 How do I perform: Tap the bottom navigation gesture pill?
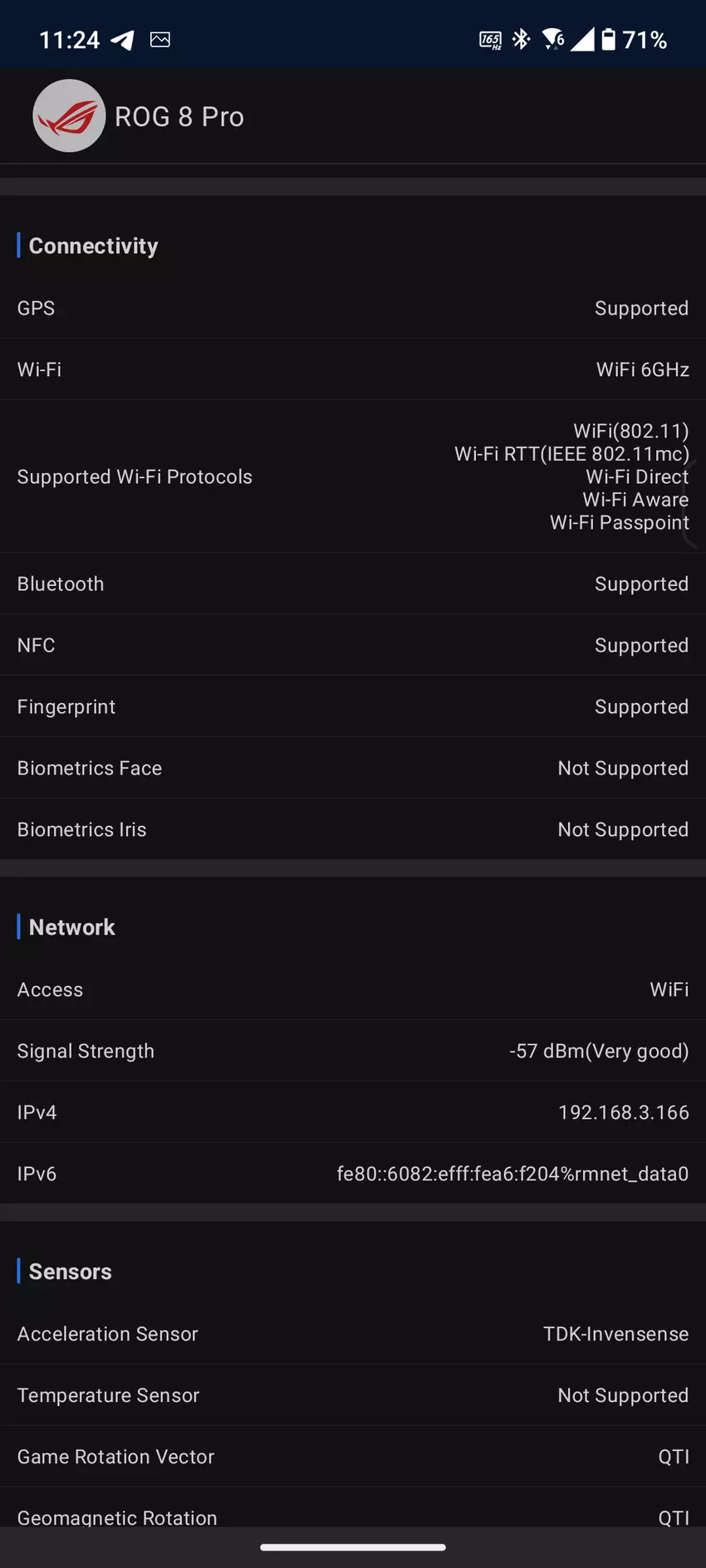[x=353, y=1547]
